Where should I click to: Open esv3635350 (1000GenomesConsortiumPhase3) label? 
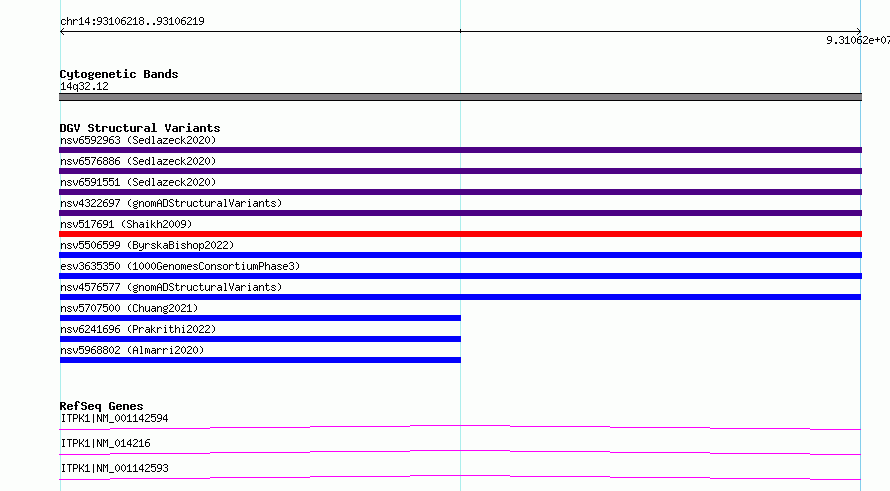click(180, 266)
